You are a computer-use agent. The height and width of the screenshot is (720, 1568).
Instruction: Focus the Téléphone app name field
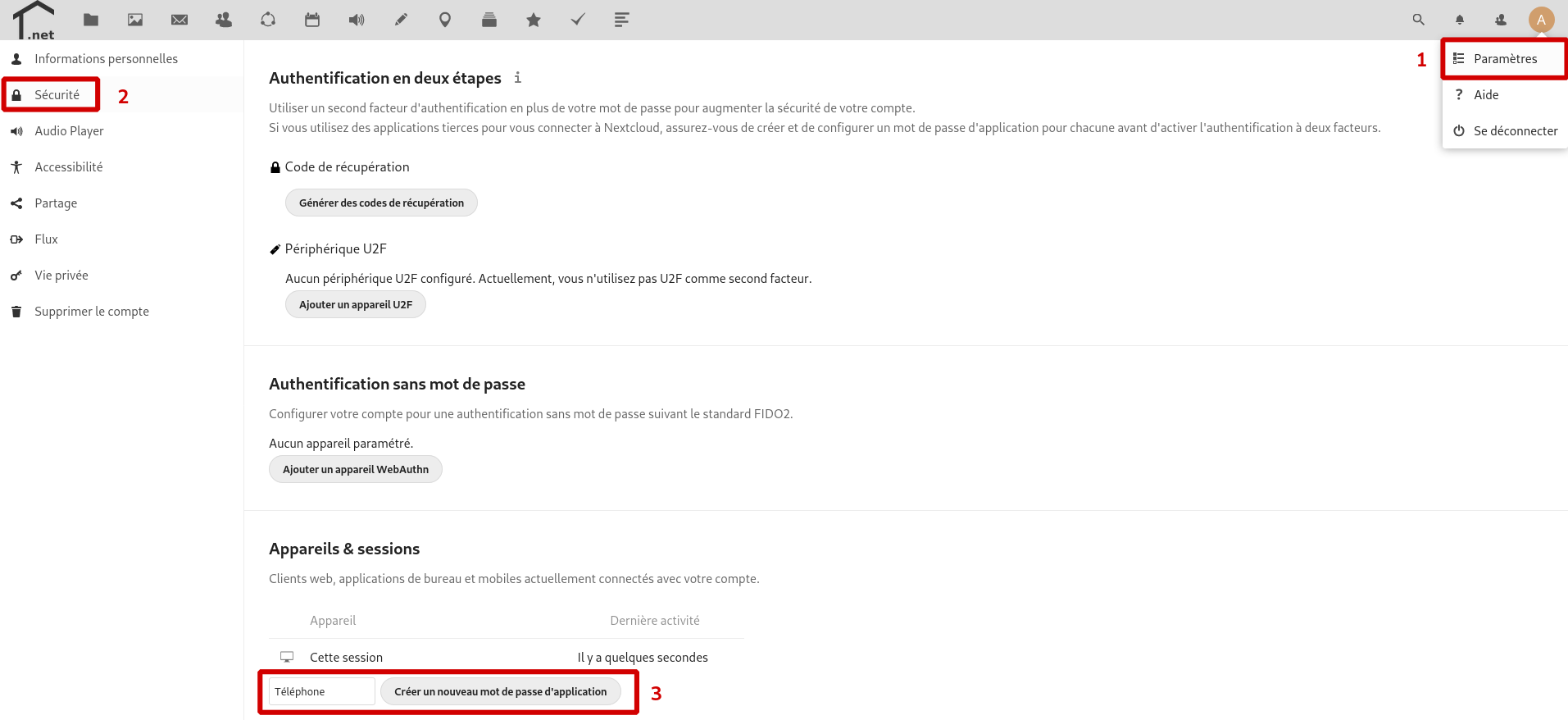pyautogui.click(x=321, y=691)
